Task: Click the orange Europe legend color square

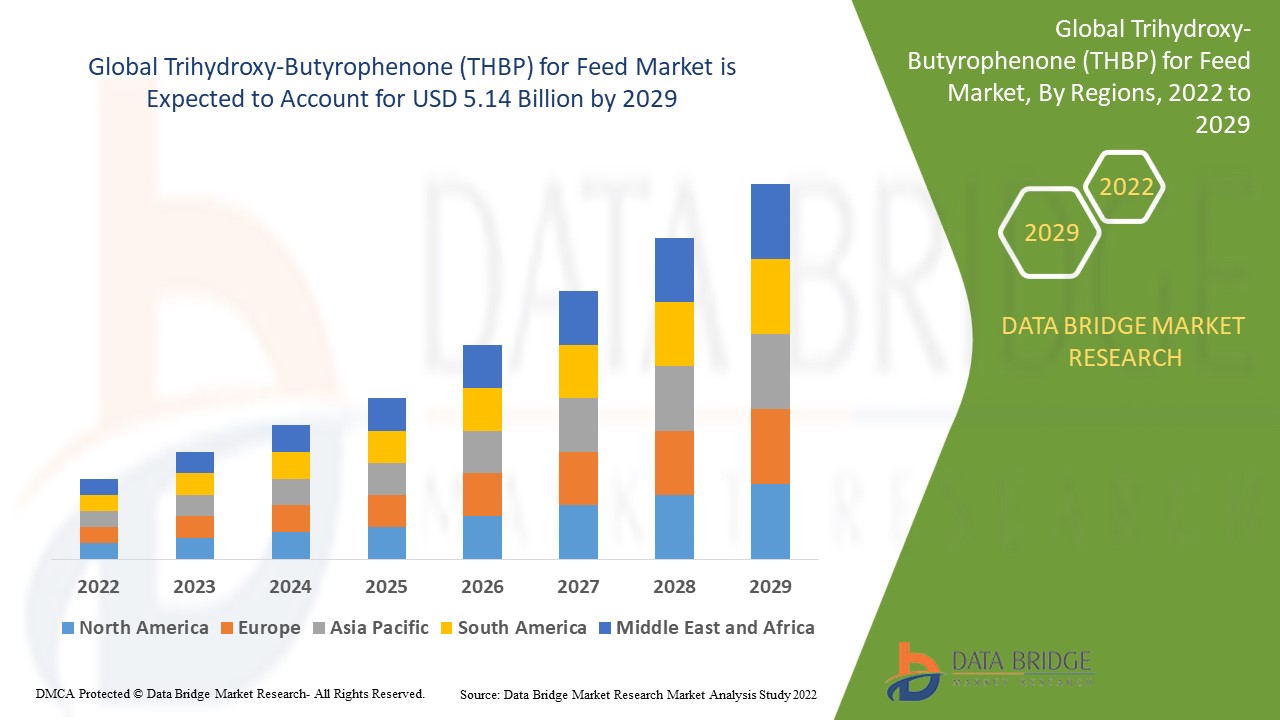Action: (x=227, y=628)
